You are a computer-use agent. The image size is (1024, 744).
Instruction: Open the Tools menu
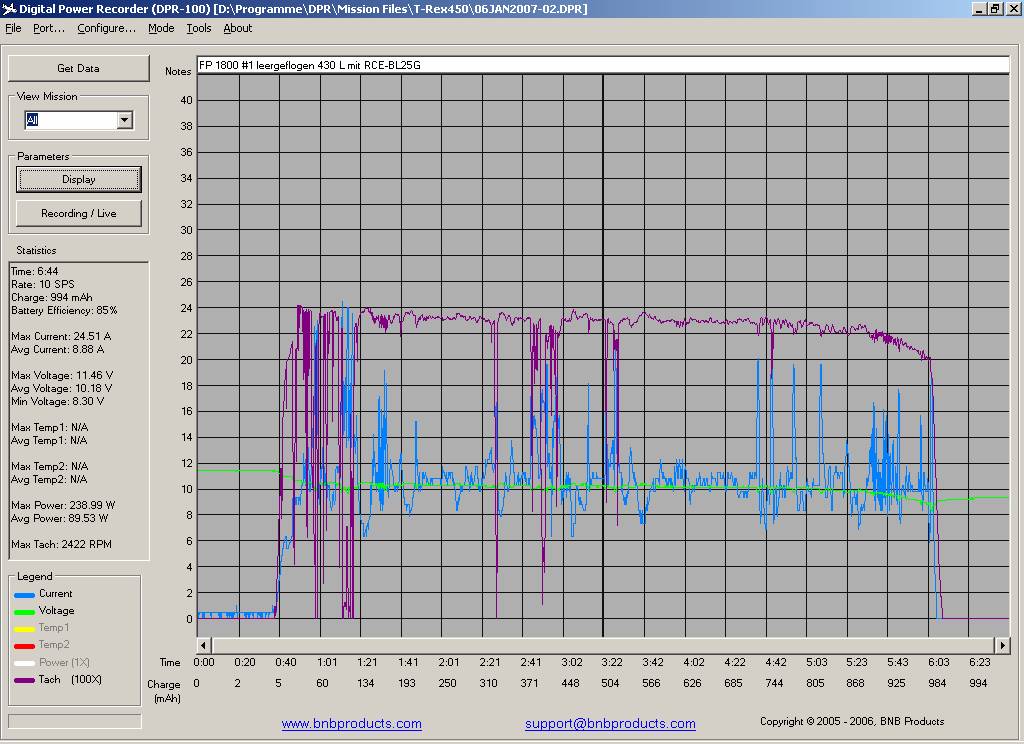coord(199,28)
